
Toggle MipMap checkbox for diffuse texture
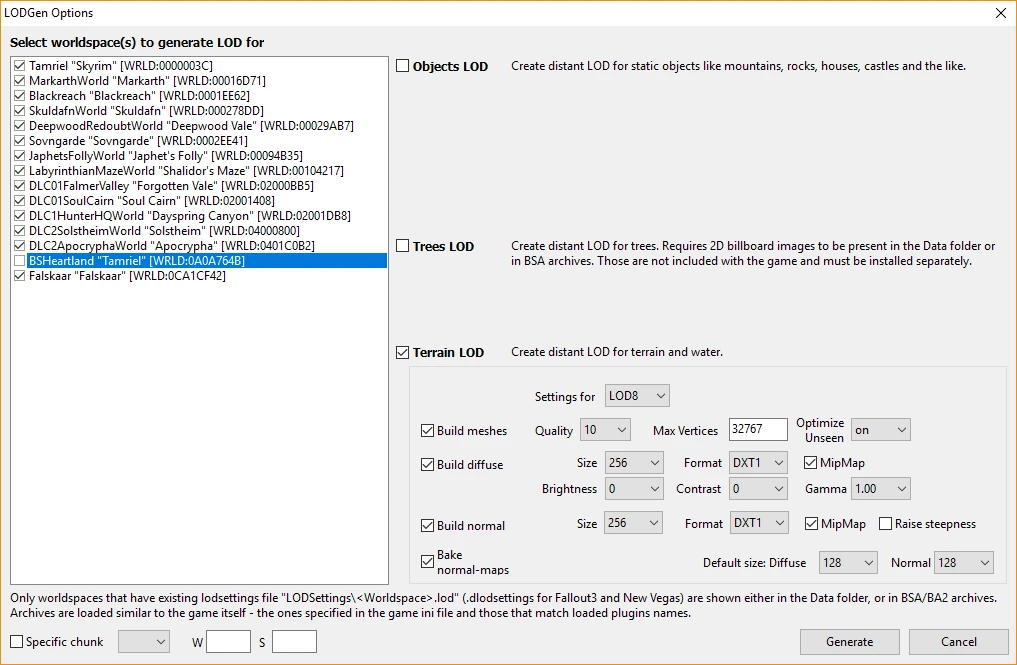click(810, 463)
